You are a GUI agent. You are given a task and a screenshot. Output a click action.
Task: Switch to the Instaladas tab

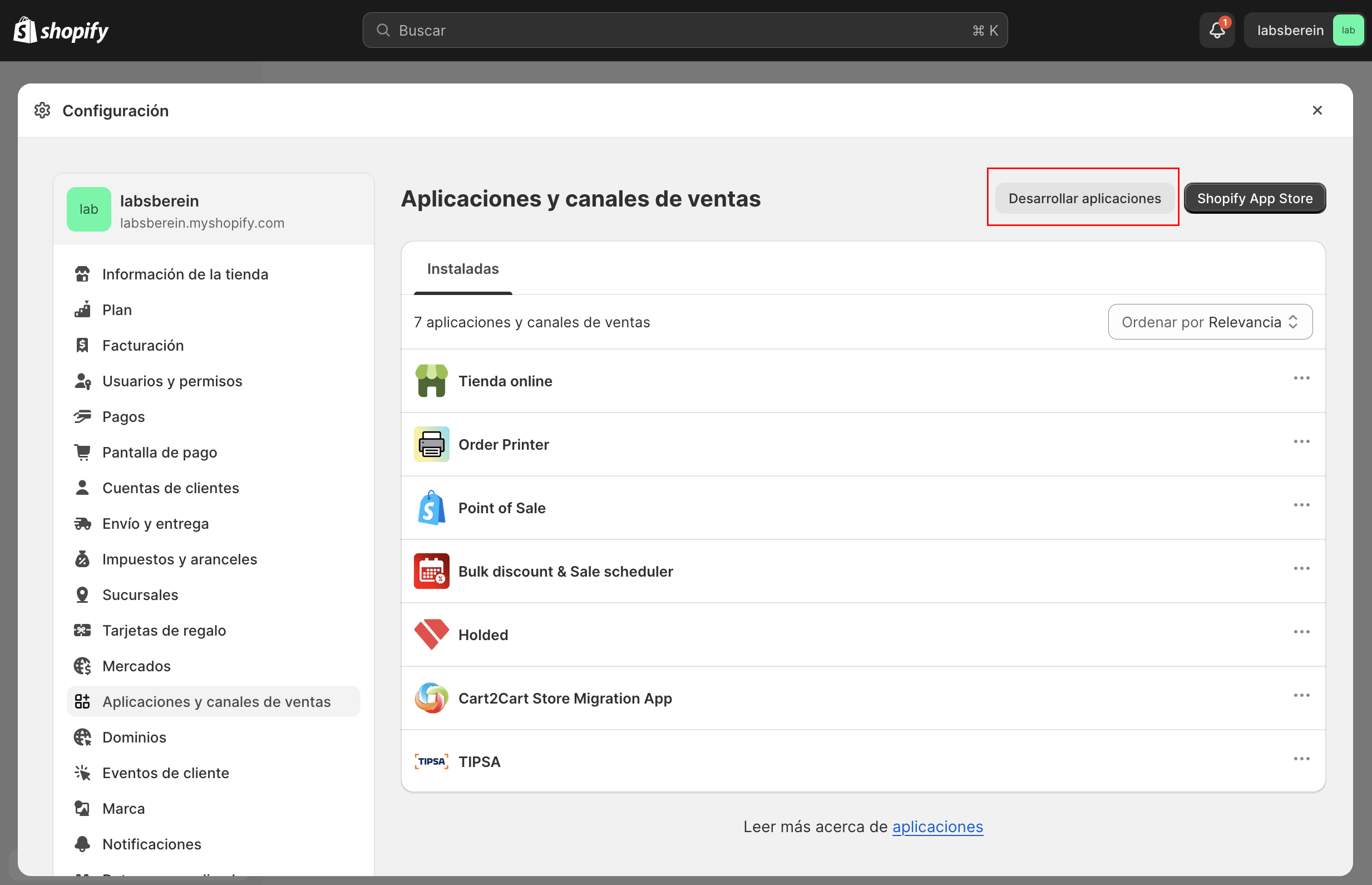pyautogui.click(x=462, y=268)
